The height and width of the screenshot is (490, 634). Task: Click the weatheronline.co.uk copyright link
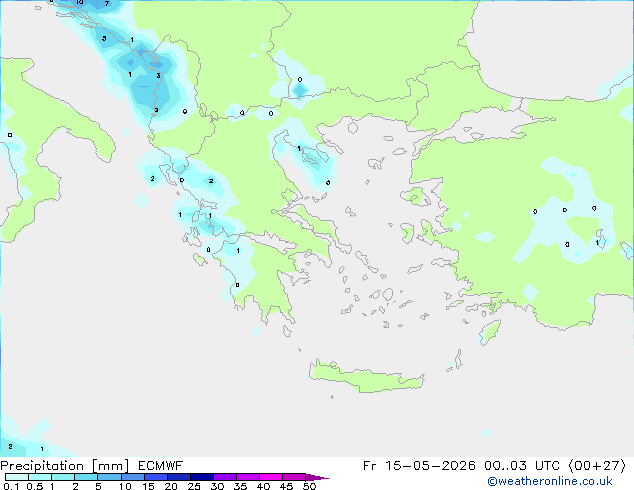[550, 481]
